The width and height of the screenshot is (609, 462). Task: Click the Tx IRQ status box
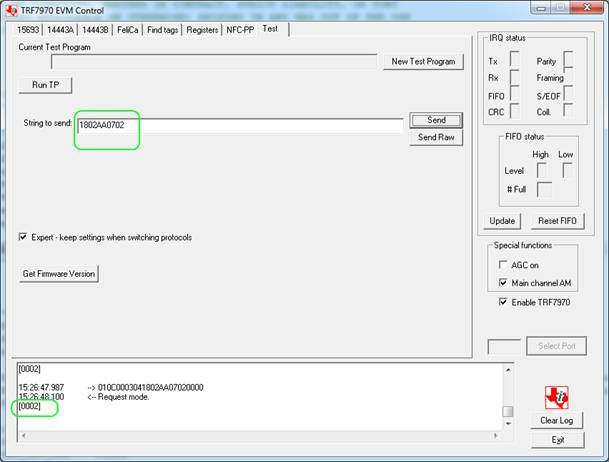coord(515,59)
